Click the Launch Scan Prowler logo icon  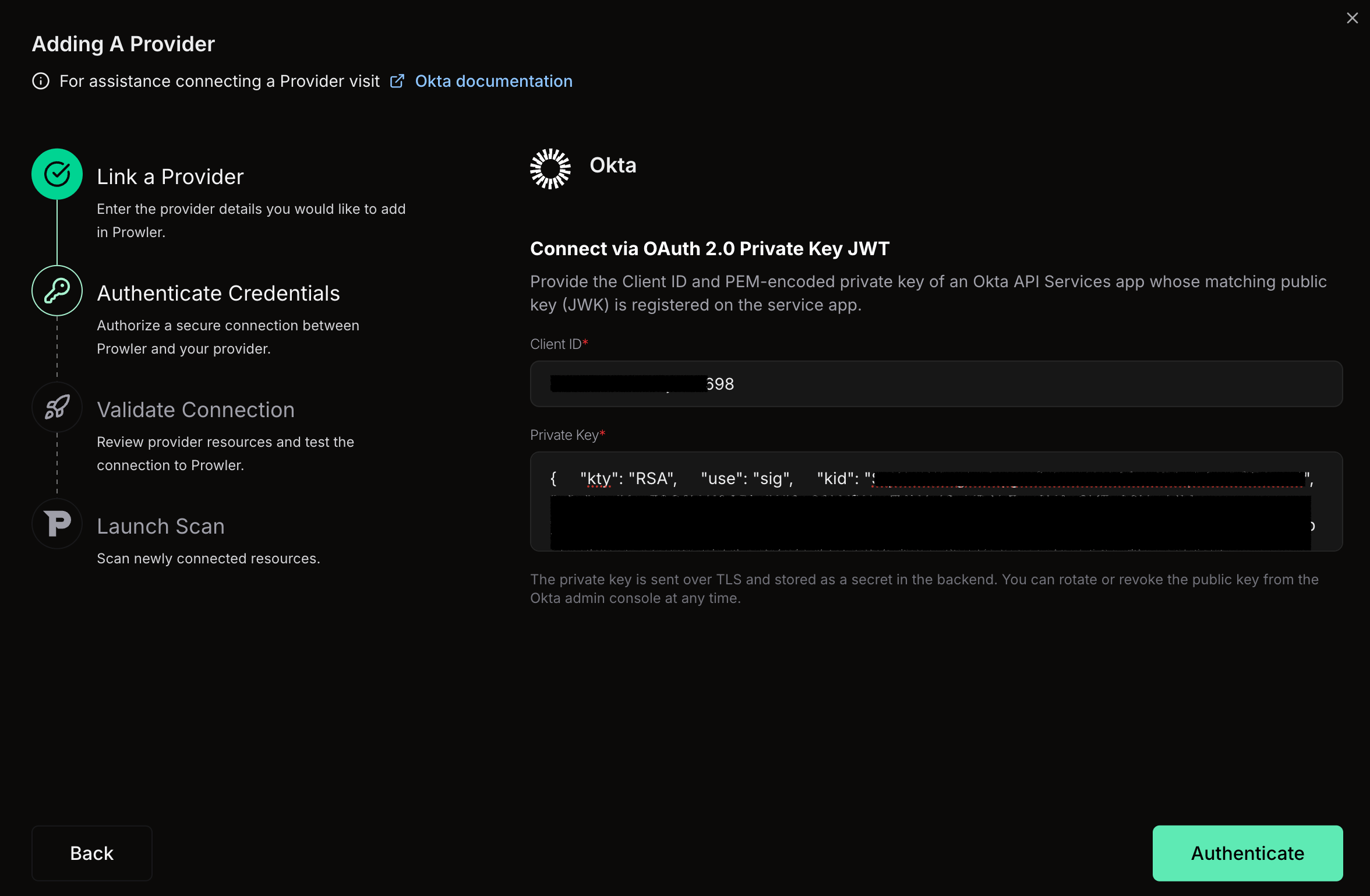[x=57, y=524]
